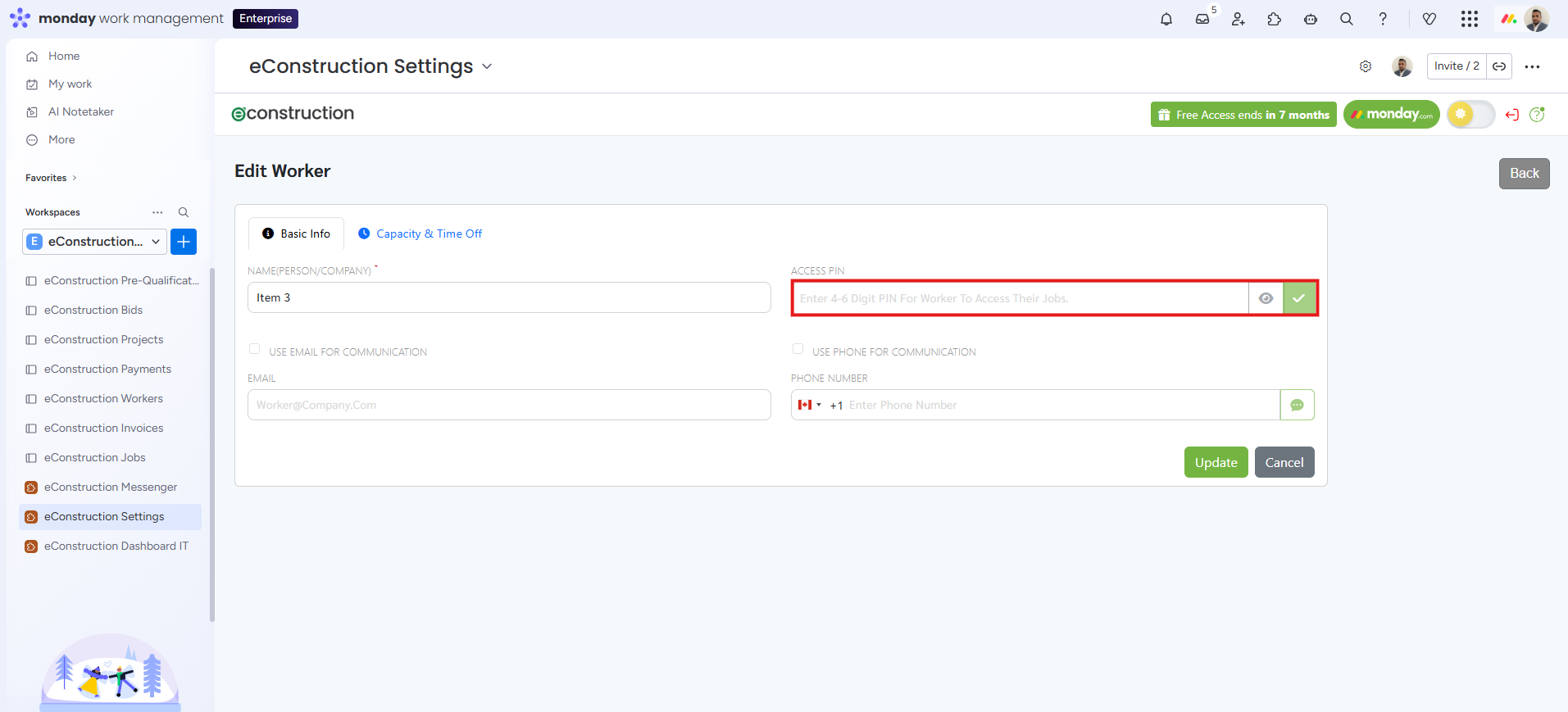1568x712 pixels.
Task: Click the Email input field
Action: 509,405
